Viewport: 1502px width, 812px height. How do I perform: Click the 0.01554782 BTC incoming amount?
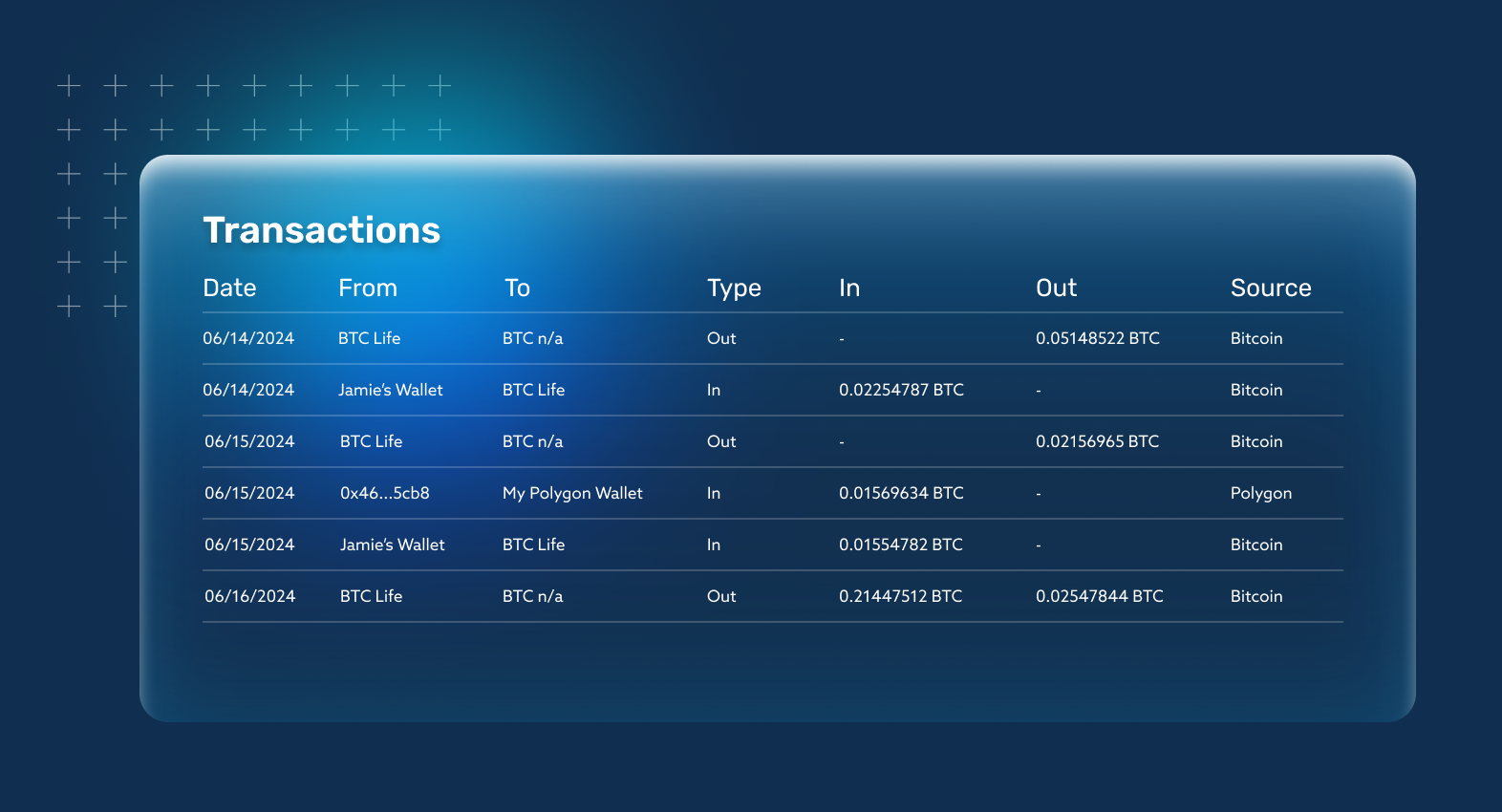901,545
